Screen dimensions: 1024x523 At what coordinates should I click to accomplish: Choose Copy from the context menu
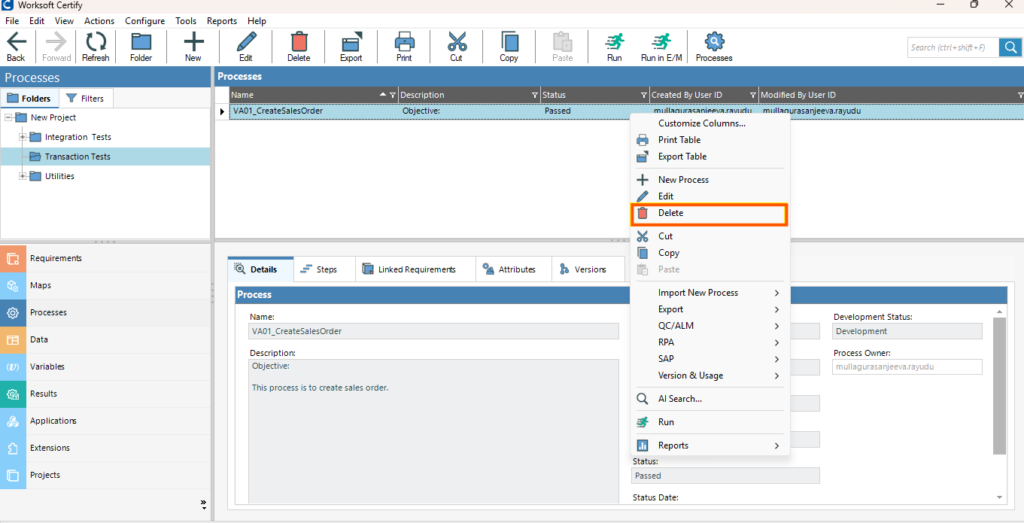point(710,253)
